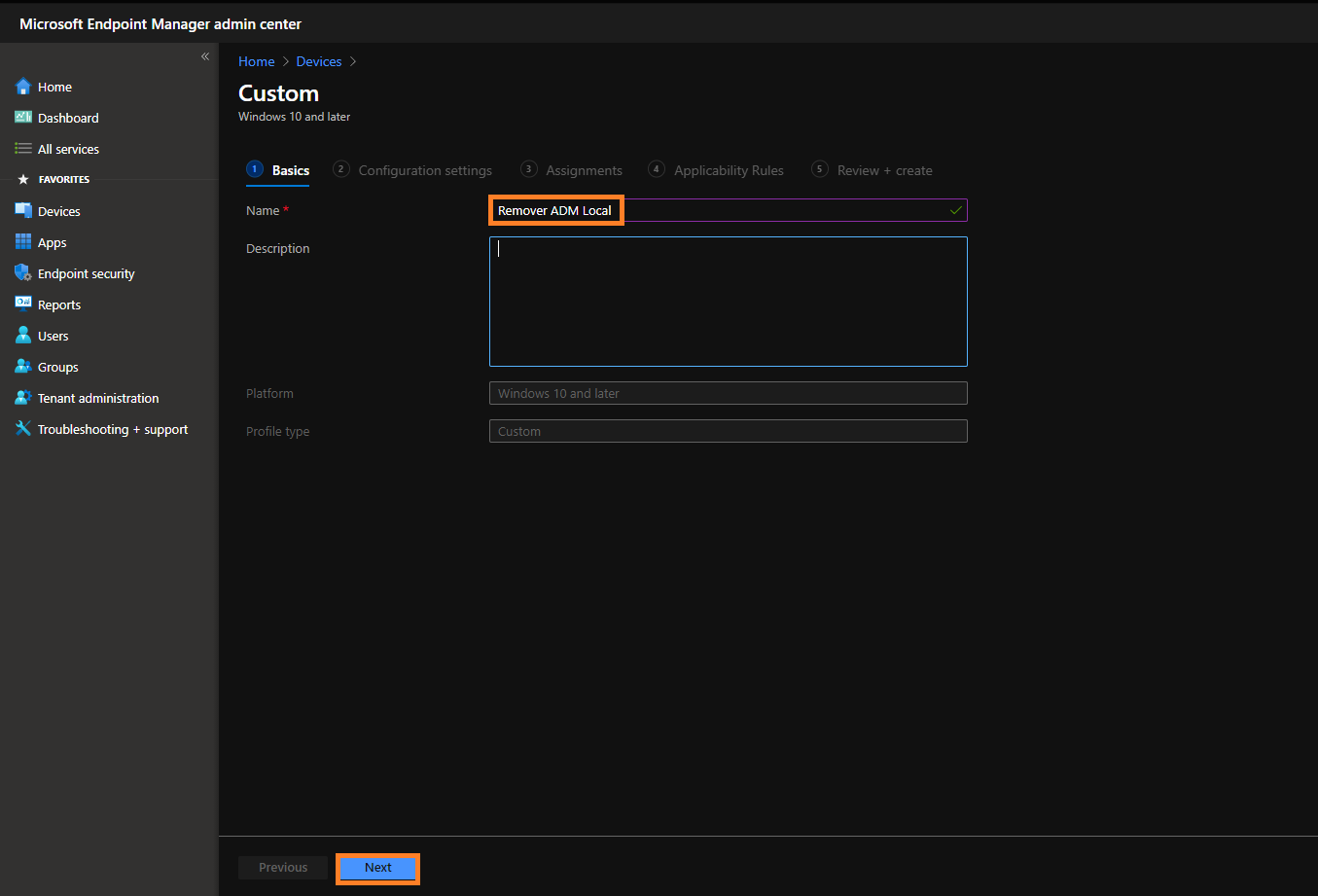Select Apps label in left menu
The height and width of the screenshot is (896, 1318).
(53, 243)
